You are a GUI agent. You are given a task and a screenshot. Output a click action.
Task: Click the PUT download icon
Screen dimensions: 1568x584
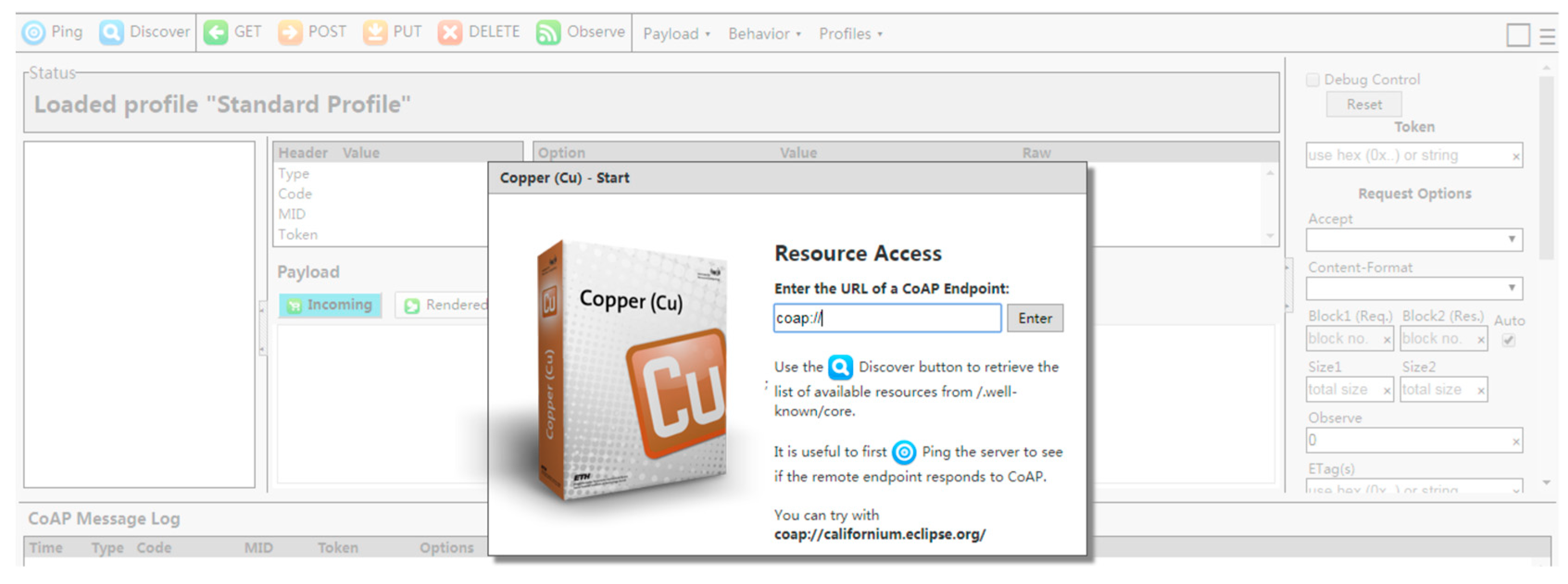point(375,32)
